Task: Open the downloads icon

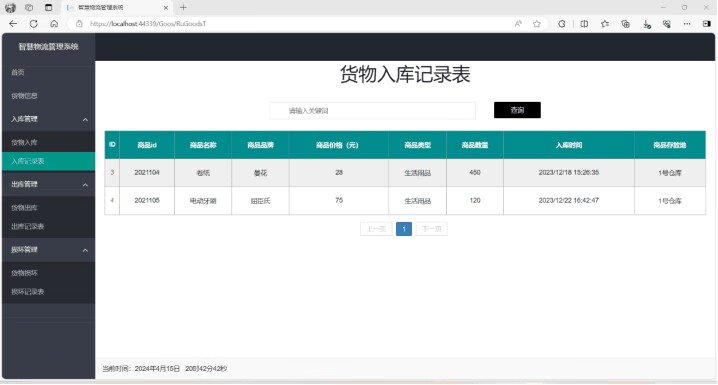Action: click(647, 24)
